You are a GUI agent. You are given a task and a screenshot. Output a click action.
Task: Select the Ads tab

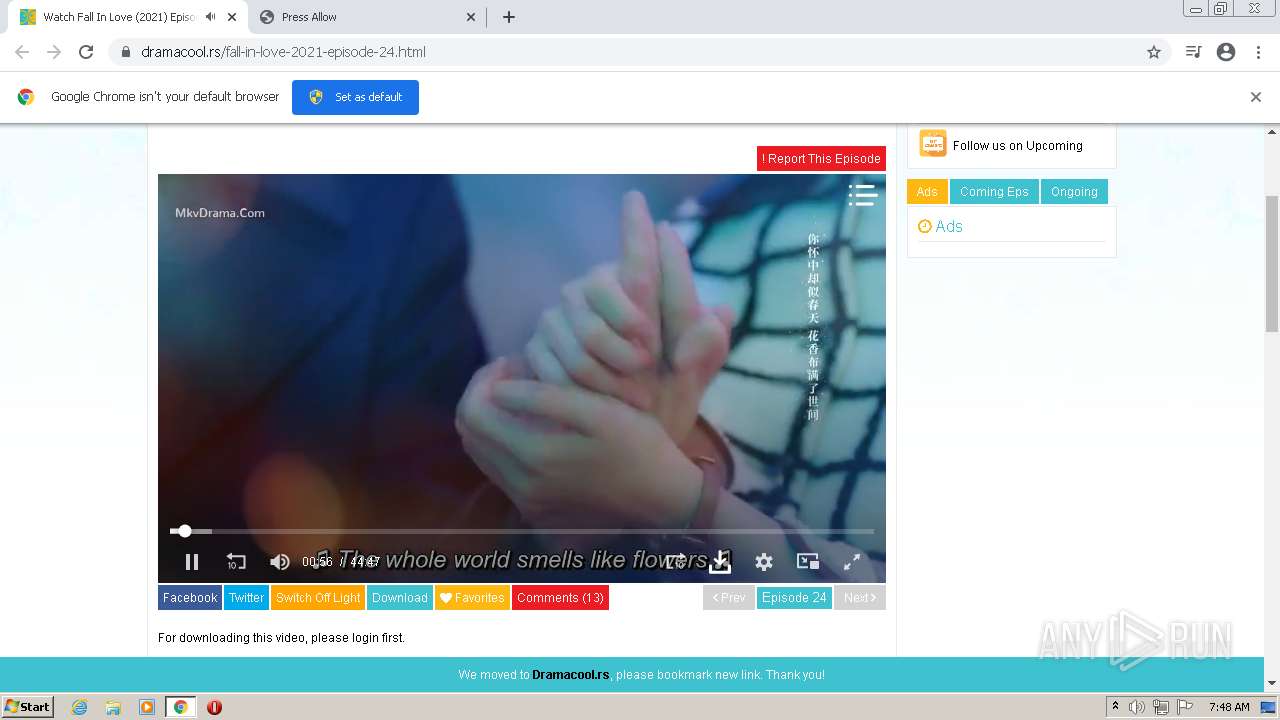tap(927, 192)
